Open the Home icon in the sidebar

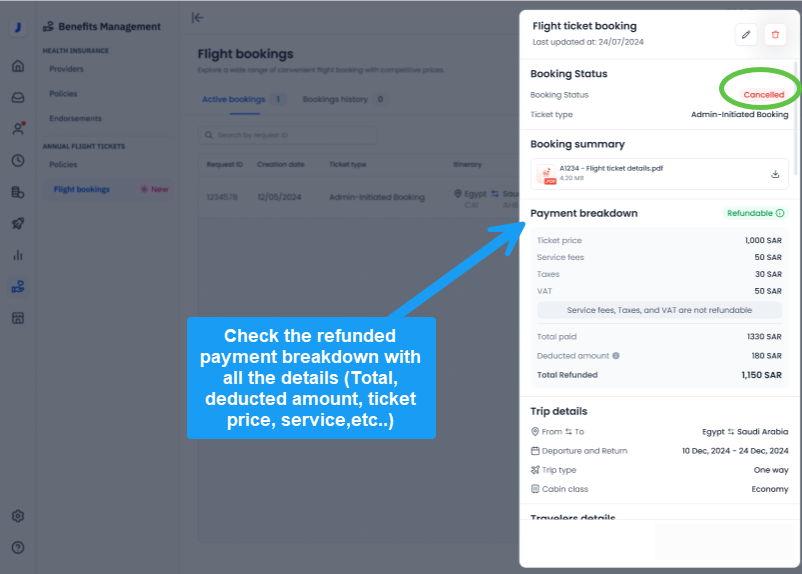pos(18,66)
